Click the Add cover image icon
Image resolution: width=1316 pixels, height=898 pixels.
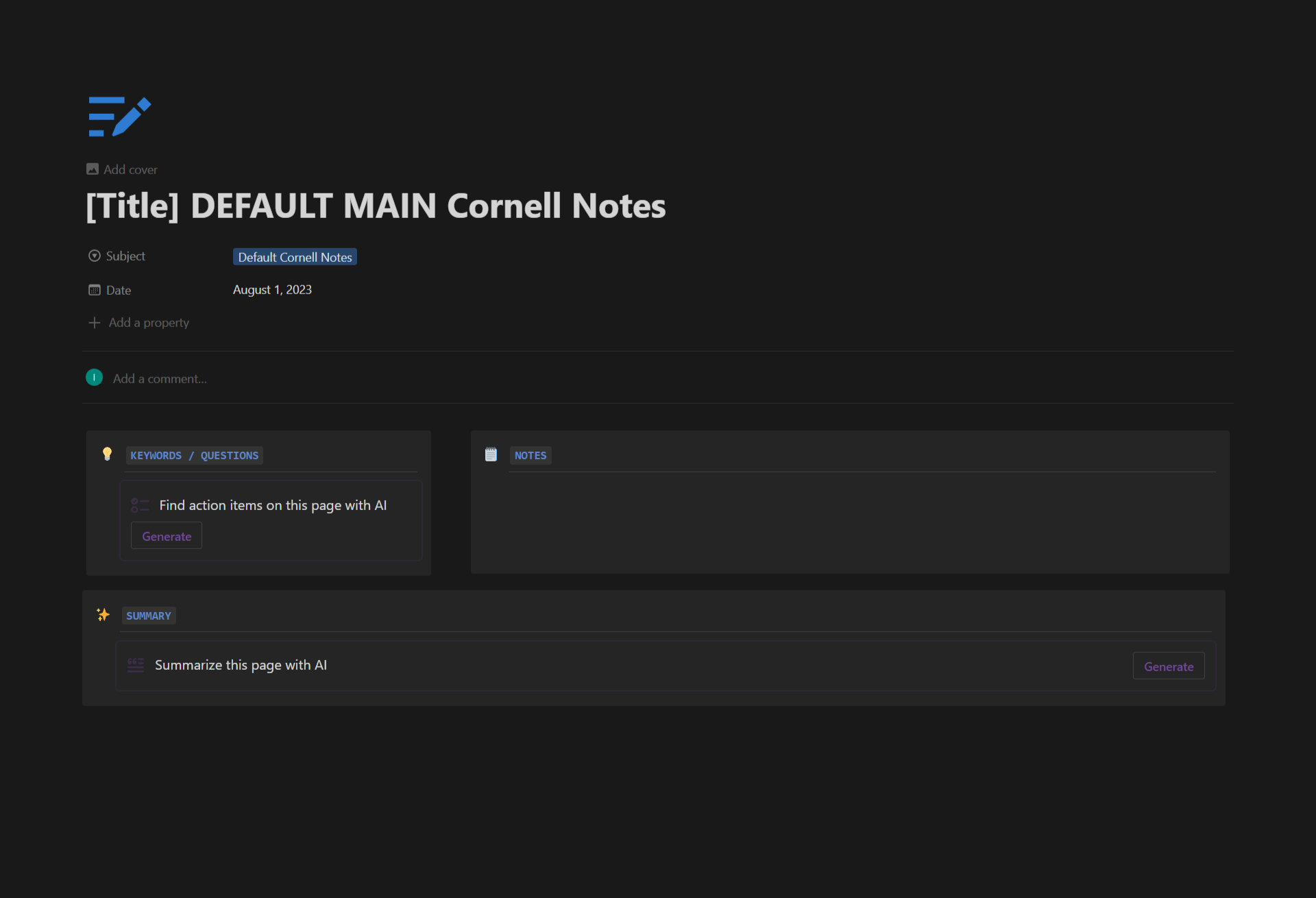click(93, 169)
